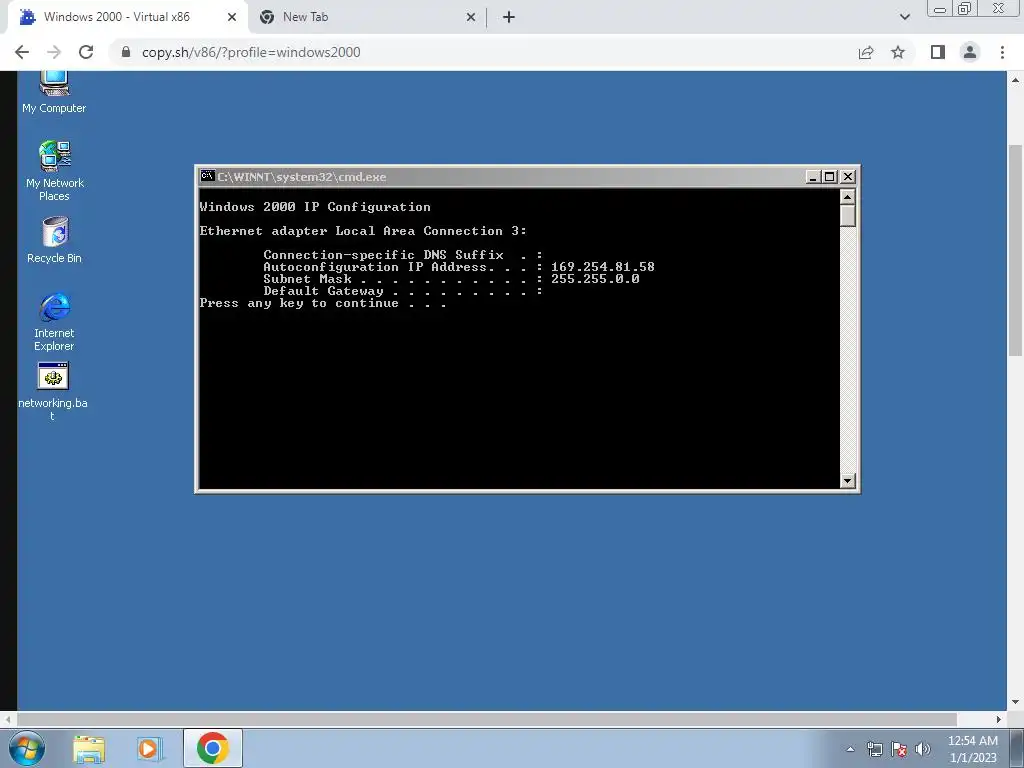The width and height of the screenshot is (1024, 768).
Task: Click the 'Default Gateway' line
Action: tap(403, 291)
